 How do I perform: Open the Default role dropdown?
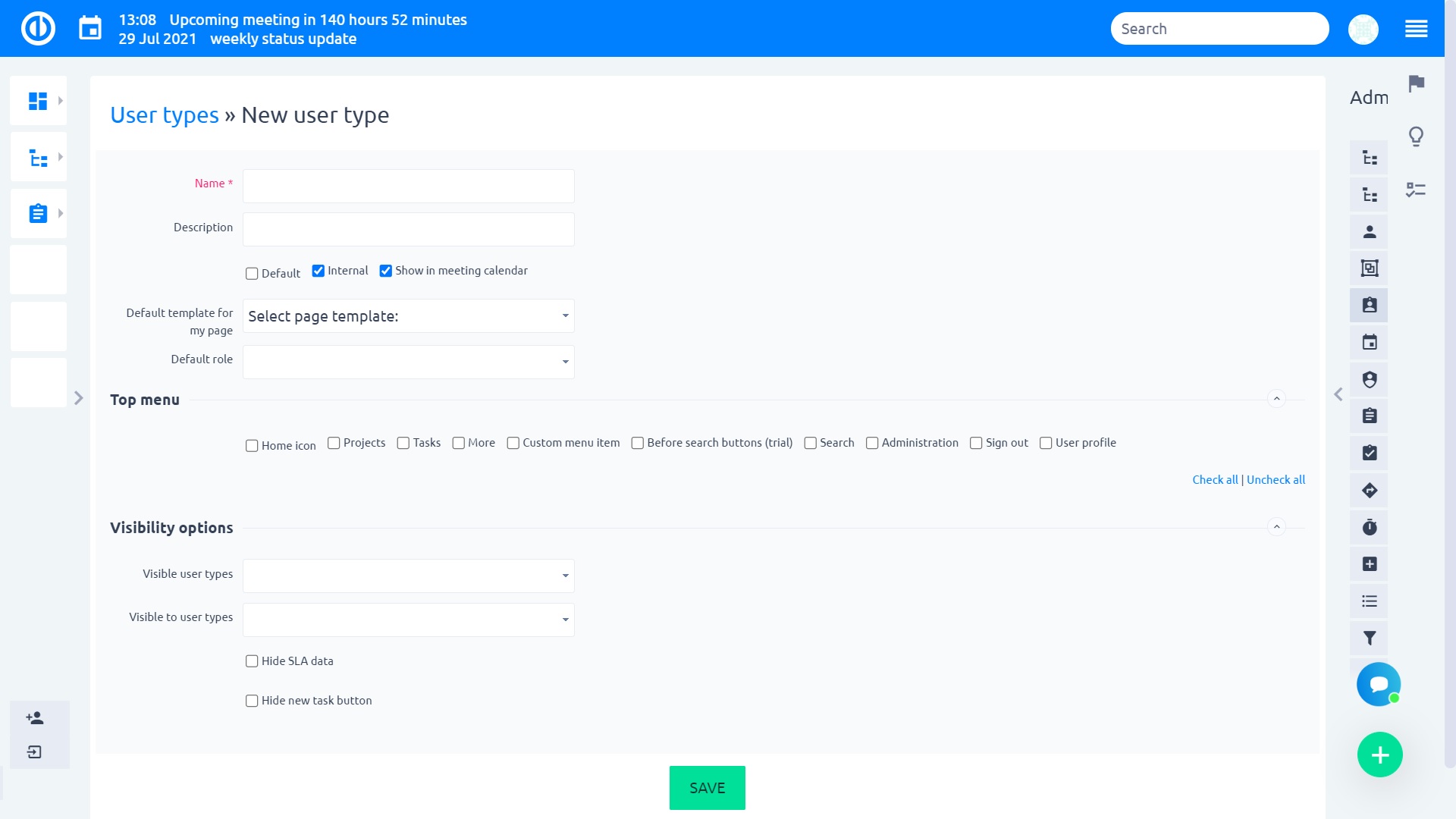click(x=408, y=362)
